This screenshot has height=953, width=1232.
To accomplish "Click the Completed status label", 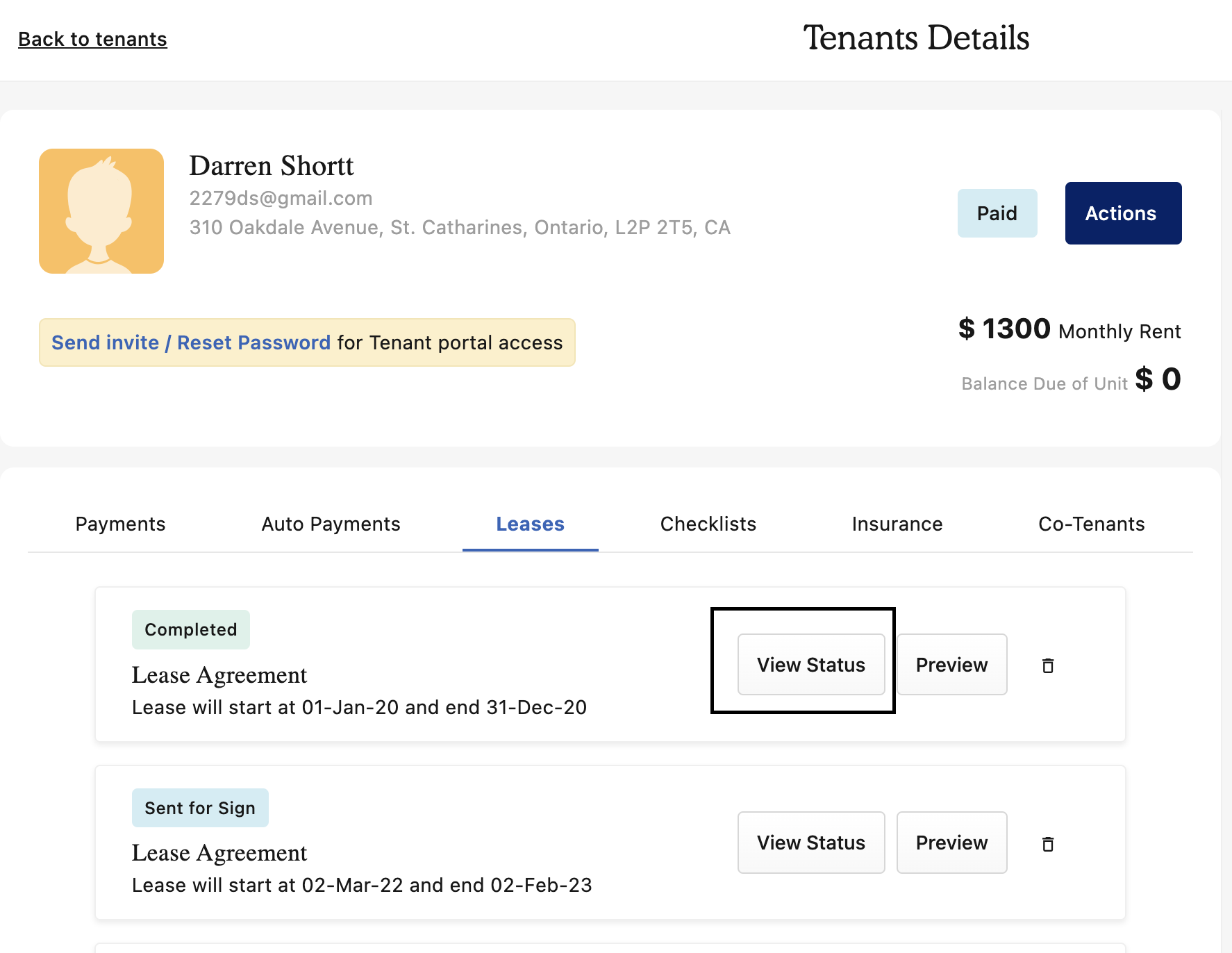I will point(190,629).
